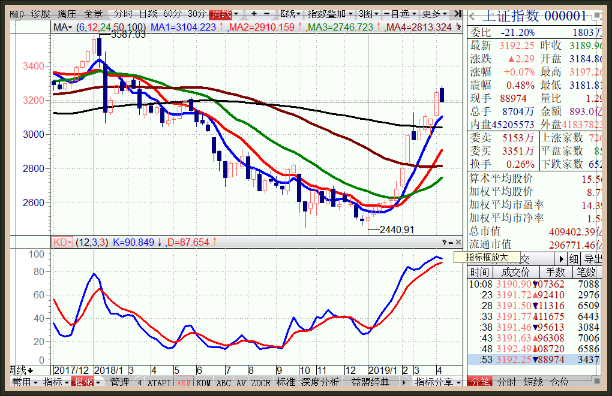Open 管理 management in bottom bar
The height and width of the screenshot is (396, 612).
click(x=119, y=382)
